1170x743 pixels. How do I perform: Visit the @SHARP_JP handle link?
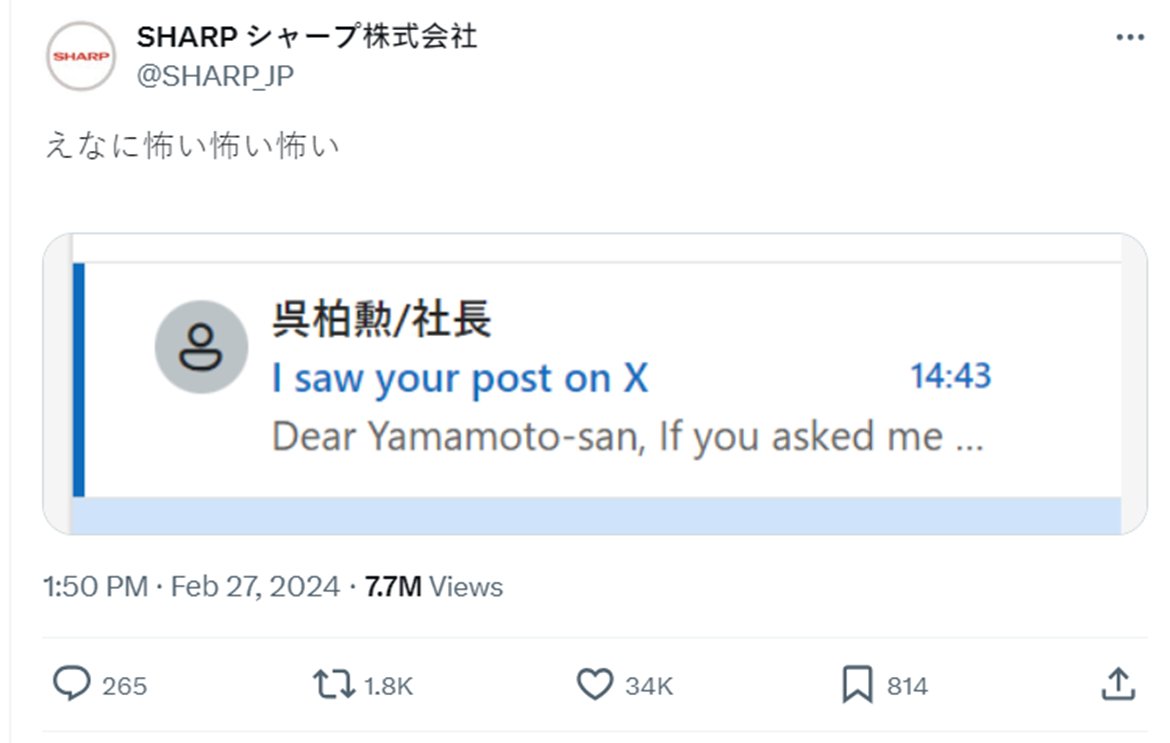click(x=215, y=75)
